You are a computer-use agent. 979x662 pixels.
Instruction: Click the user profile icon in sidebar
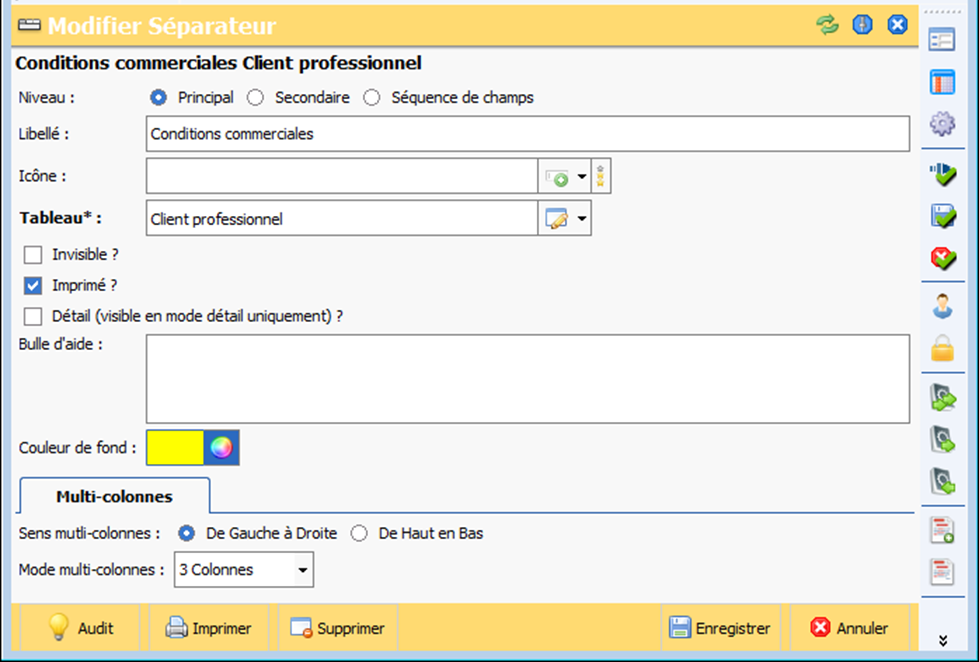(942, 307)
